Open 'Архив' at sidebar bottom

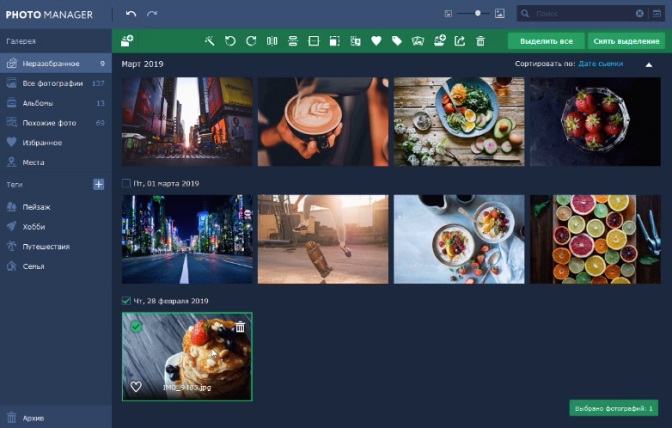pyautogui.click(x=56, y=417)
